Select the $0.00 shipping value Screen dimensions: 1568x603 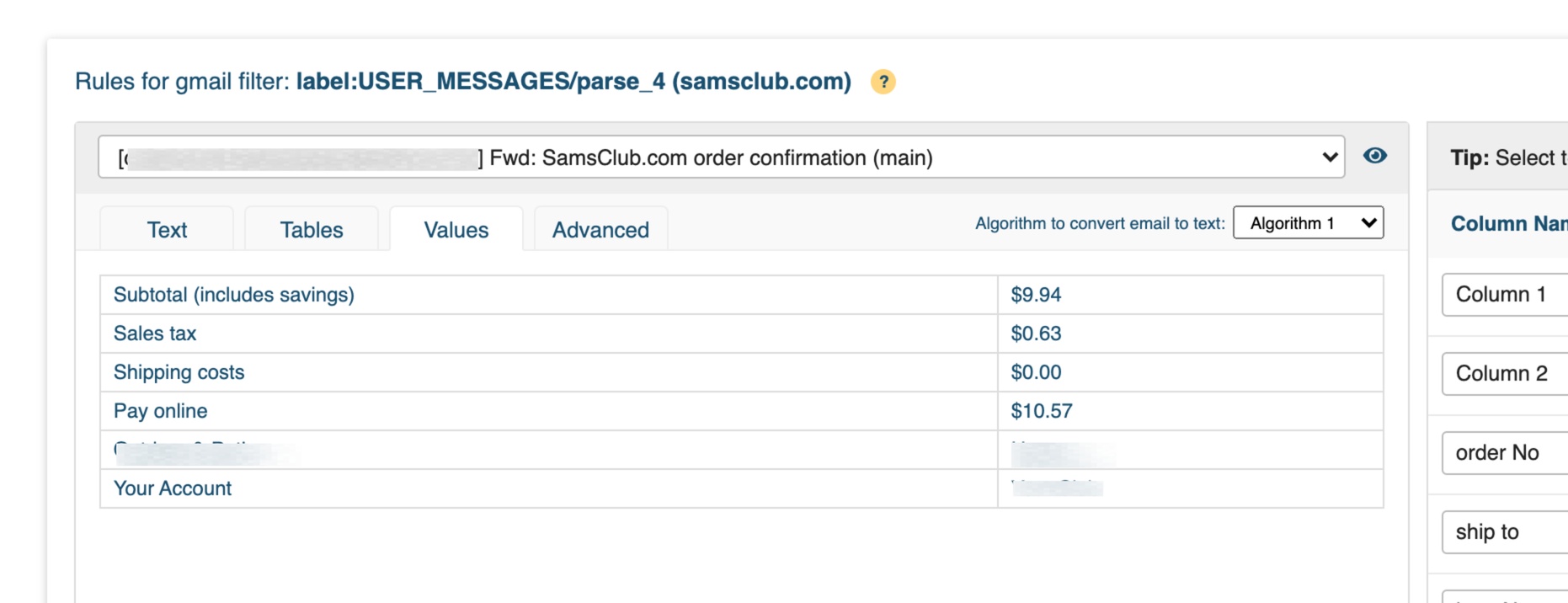pyautogui.click(x=1036, y=372)
